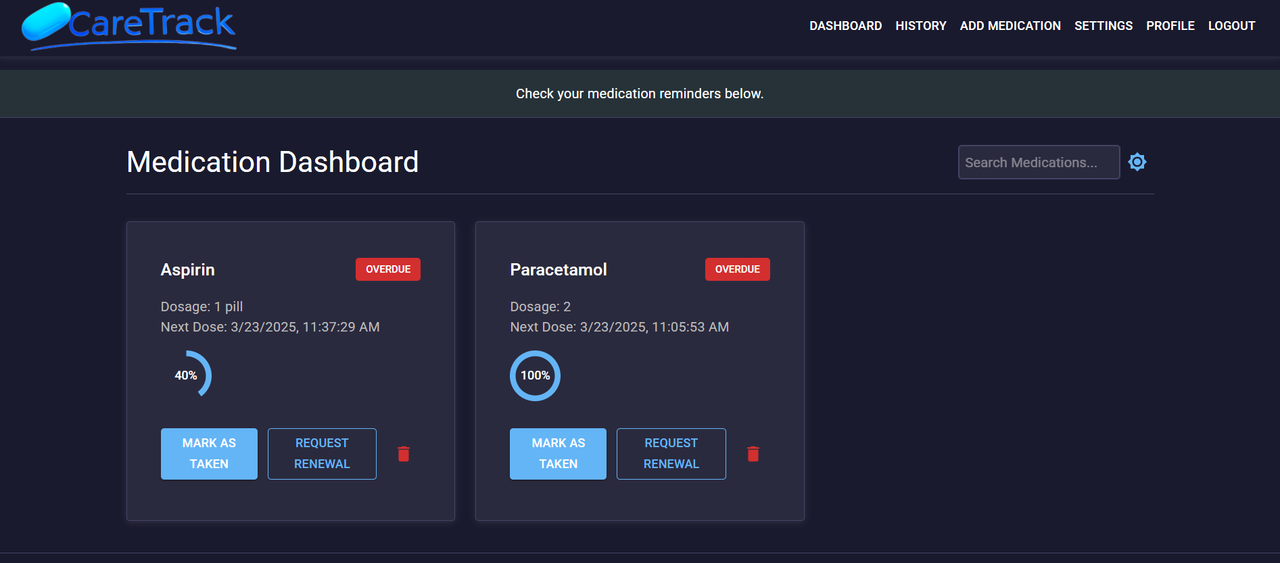Click the Search Medications input field
Screen dimensions: 1280x563
click(x=1039, y=162)
